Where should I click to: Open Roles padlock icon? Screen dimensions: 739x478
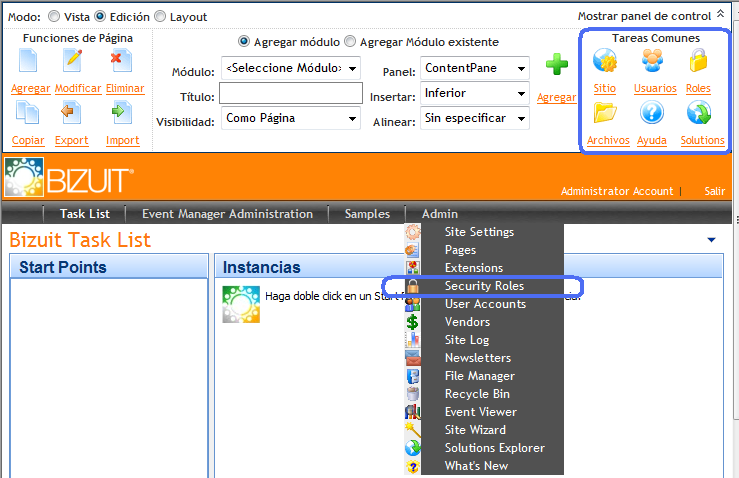(x=698, y=62)
